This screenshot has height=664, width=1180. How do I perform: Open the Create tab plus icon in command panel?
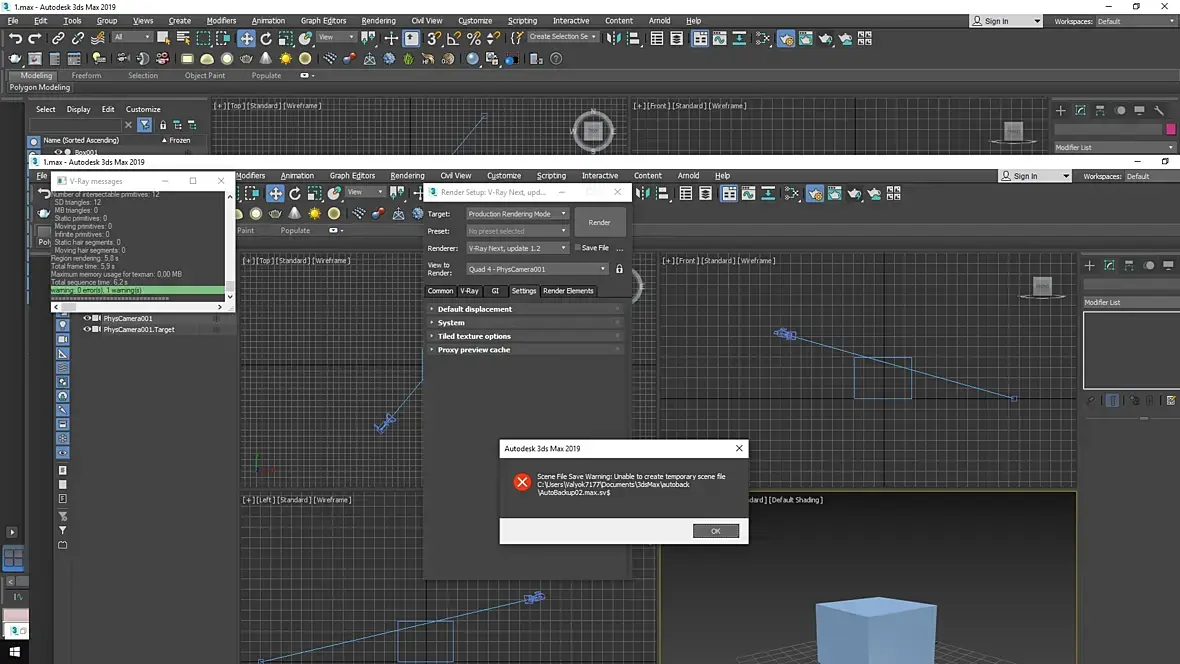[x=1061, y=110]
